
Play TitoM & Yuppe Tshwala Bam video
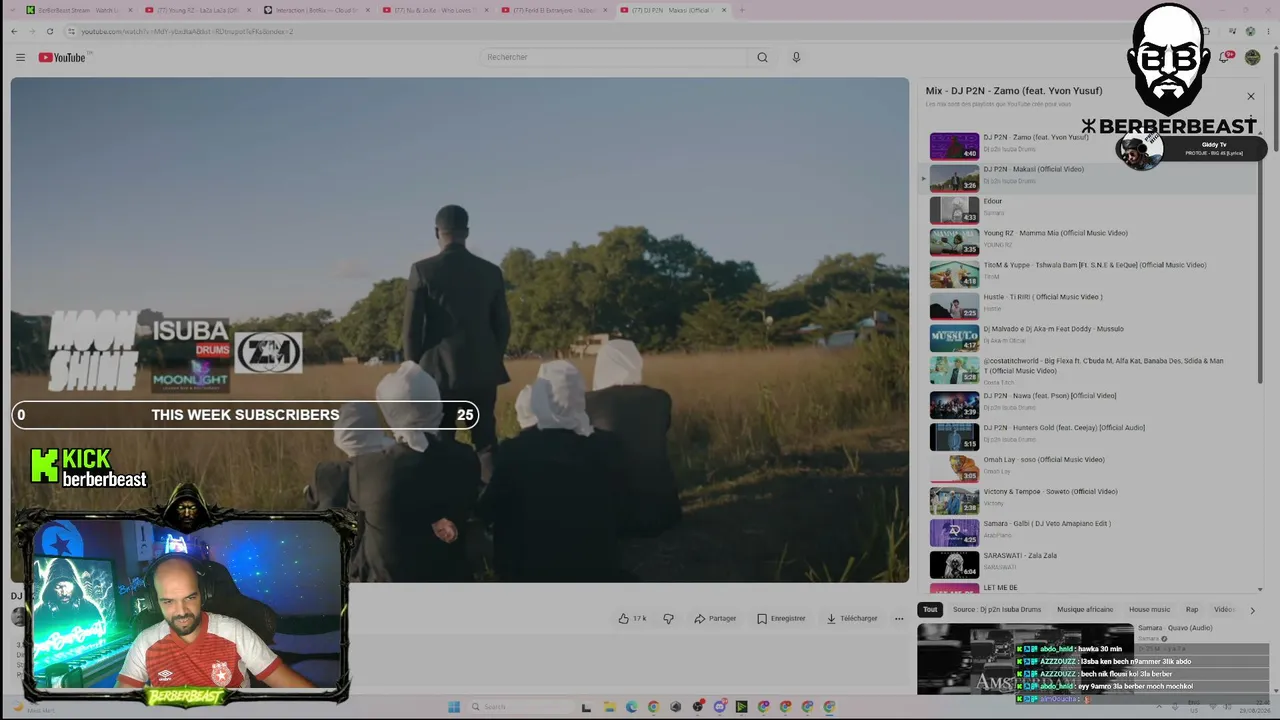click(x=1086, y=274)
